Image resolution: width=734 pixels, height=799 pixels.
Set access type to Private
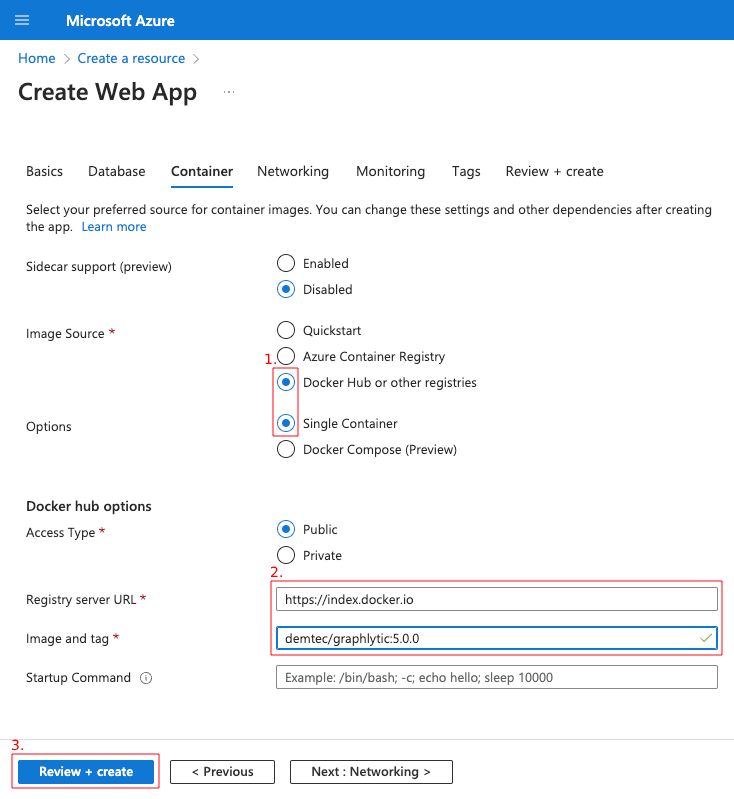click(x=286, y=555)
